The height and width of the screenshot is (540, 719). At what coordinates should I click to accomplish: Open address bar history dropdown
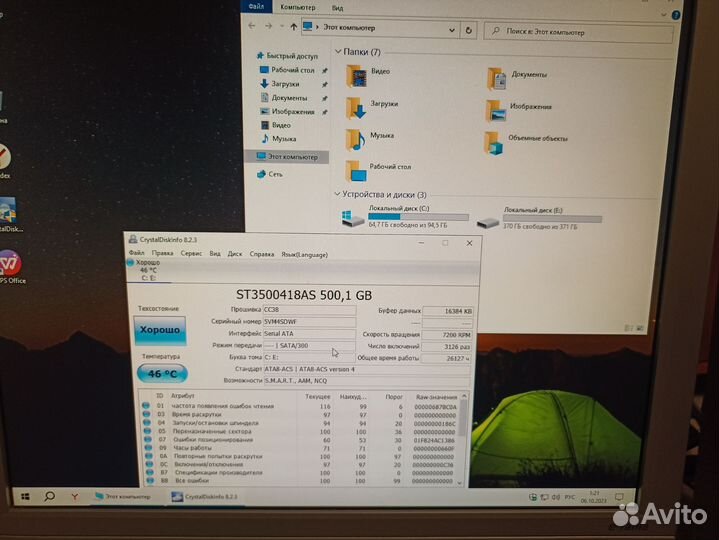point(452,30)
